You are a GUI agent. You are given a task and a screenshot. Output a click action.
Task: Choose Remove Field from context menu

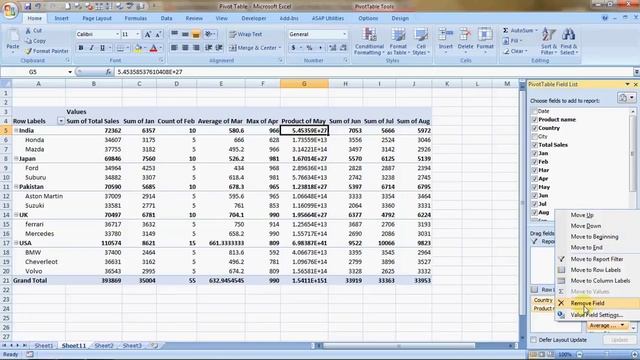[x=597, y=303]
